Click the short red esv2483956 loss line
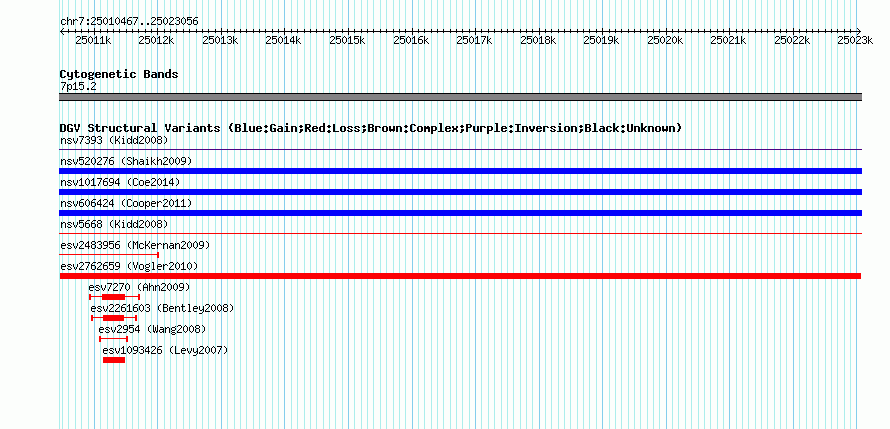This screenshot has width=890, height=429. (109, 255)
